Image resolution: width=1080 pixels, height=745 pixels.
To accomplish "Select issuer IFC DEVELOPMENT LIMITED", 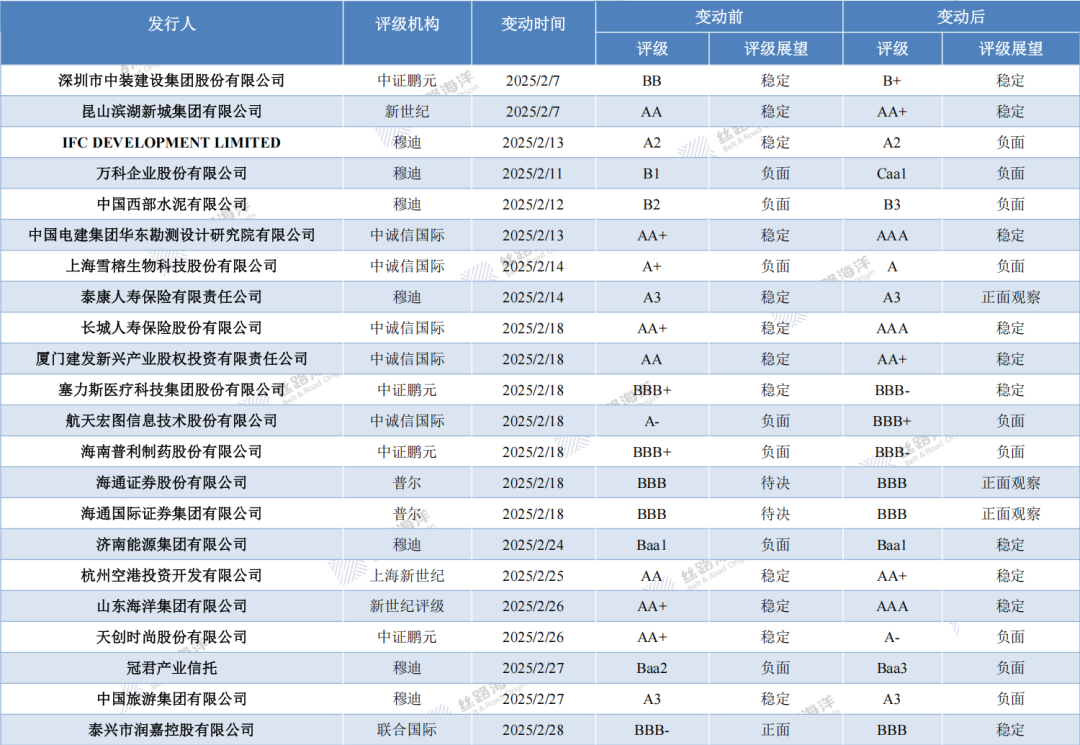I will click(172, 143).
